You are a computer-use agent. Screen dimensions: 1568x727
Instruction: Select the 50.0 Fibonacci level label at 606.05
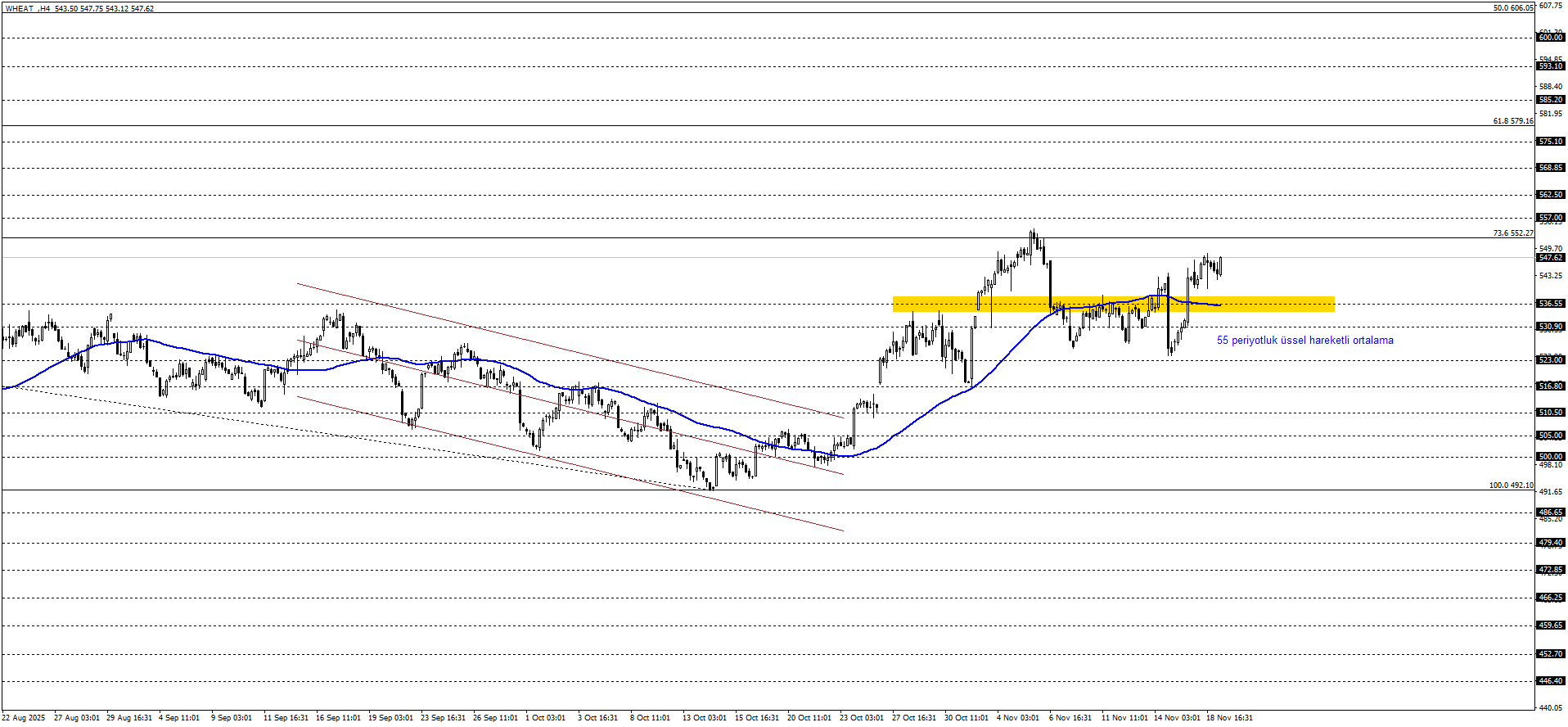1512,8
